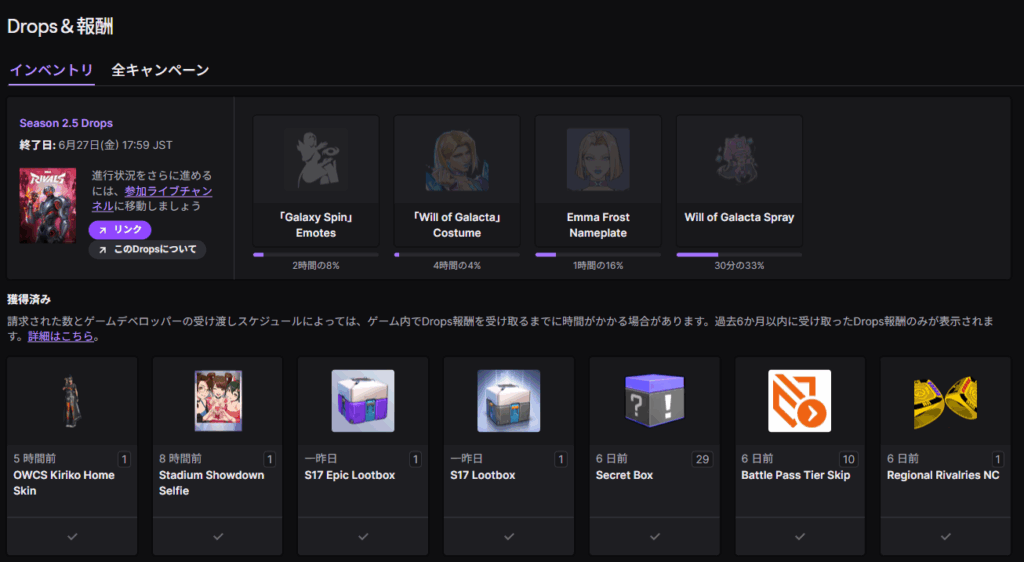Click the '5 時間前' timestamp
This screenshot has height=562, width=1024.
tap(35, 459)
